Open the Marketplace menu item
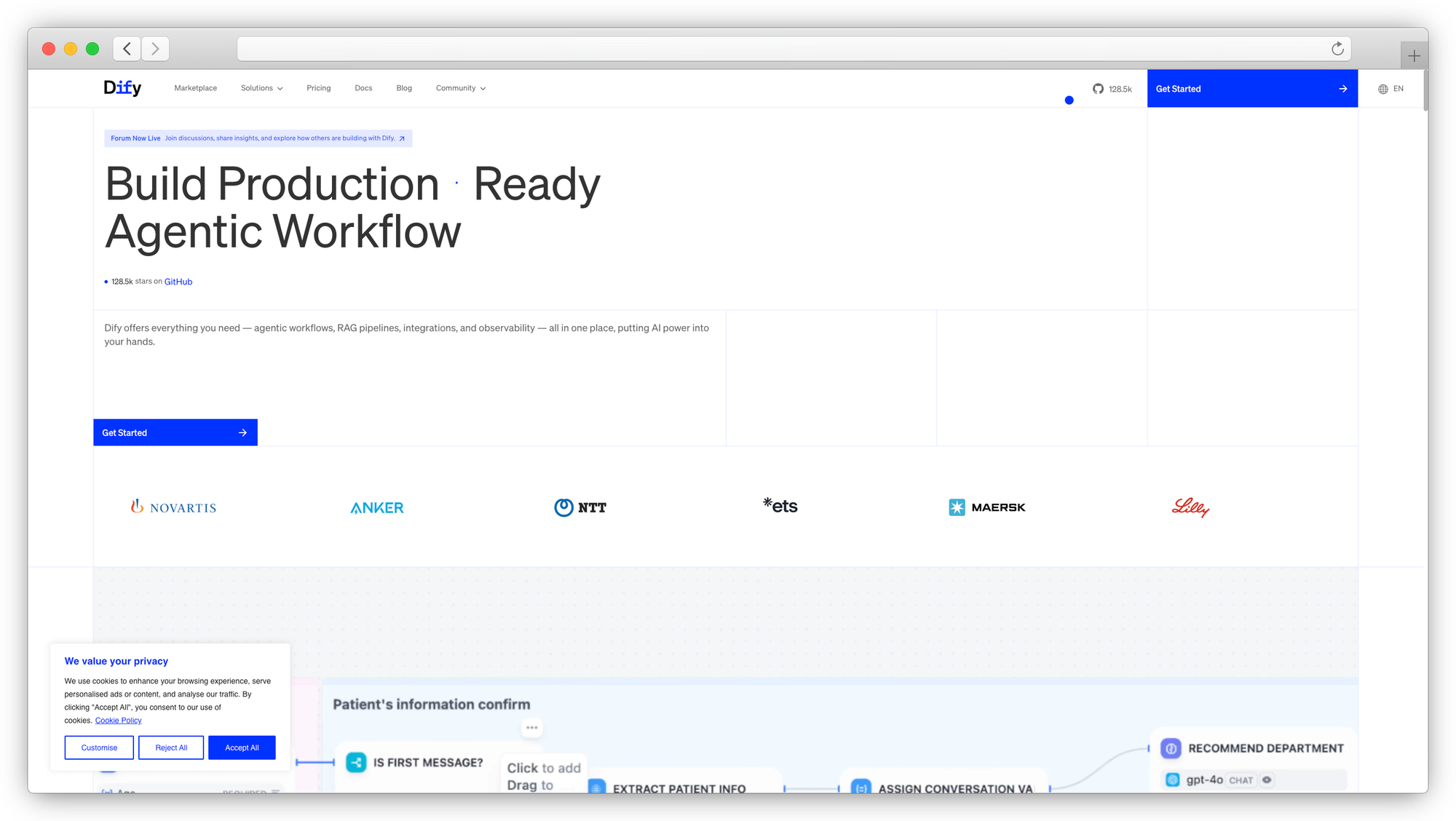1456x821 pixels. point(195,88)
